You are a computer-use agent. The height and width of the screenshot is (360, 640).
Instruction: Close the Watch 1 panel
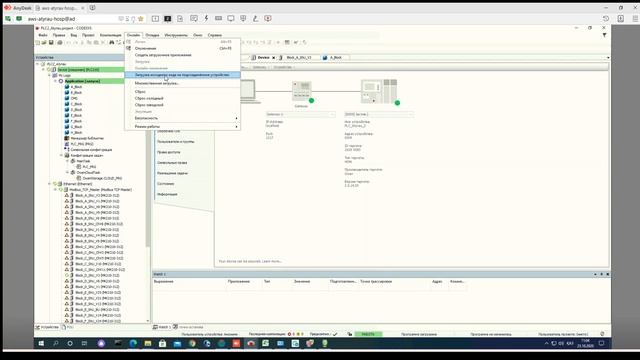tap(608, 274)
